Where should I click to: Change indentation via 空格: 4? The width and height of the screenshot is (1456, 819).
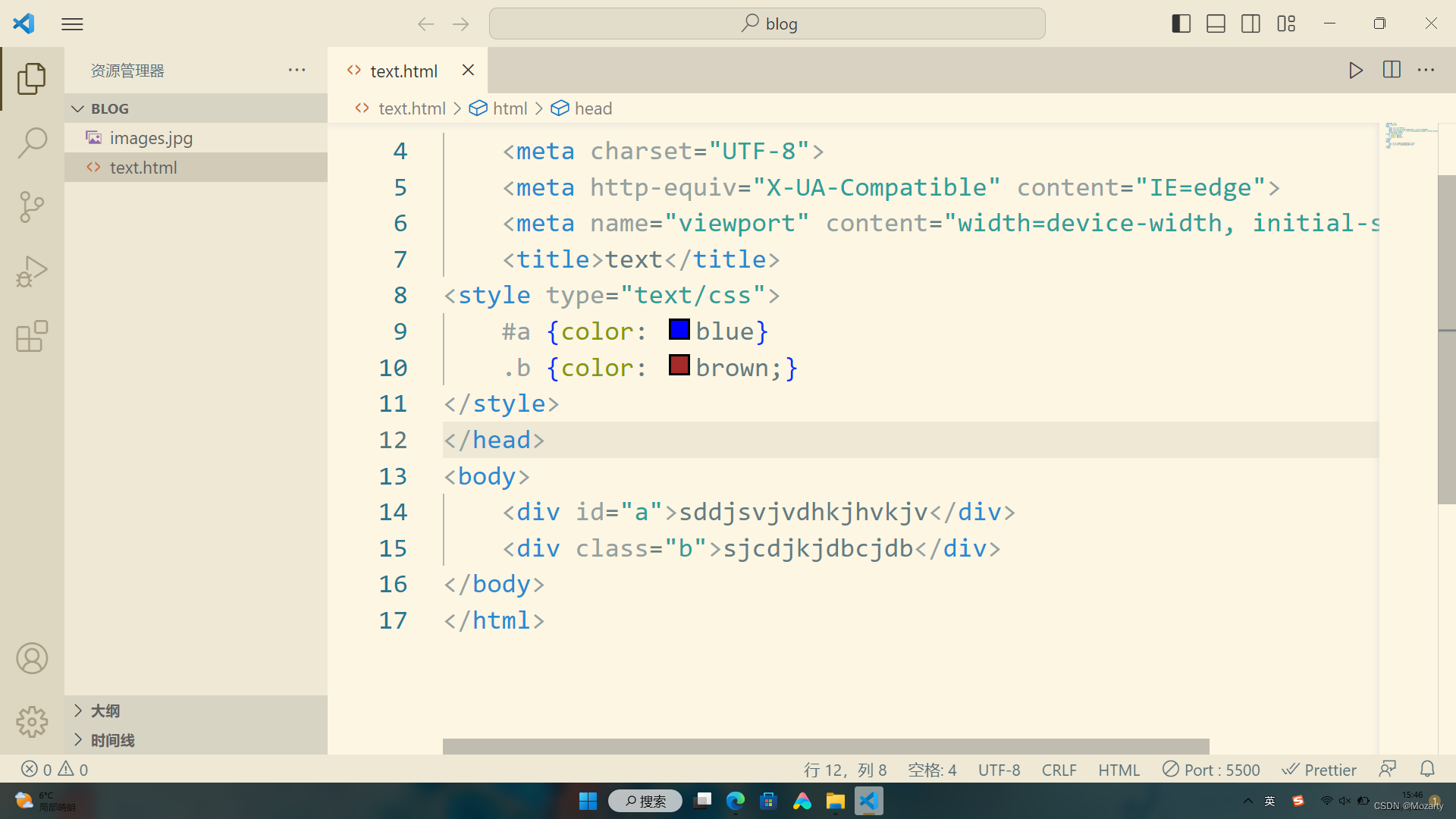pyautogui.click(x=932, y=770)
